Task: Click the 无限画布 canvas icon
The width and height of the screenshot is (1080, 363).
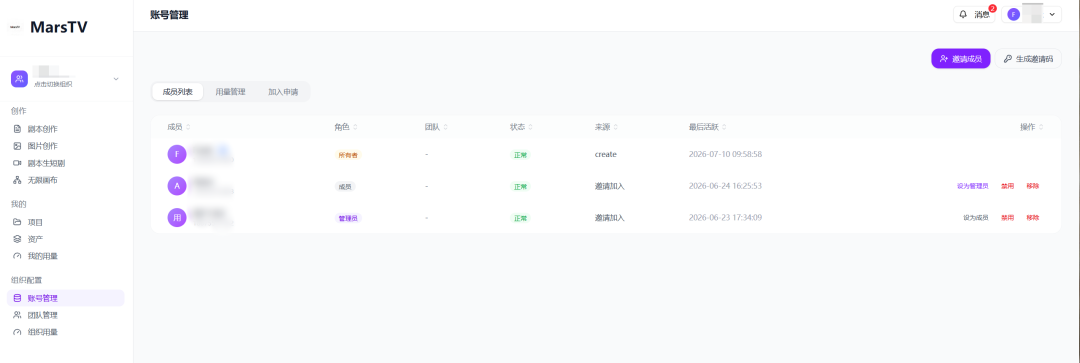Action: click(x=17, y=180)
